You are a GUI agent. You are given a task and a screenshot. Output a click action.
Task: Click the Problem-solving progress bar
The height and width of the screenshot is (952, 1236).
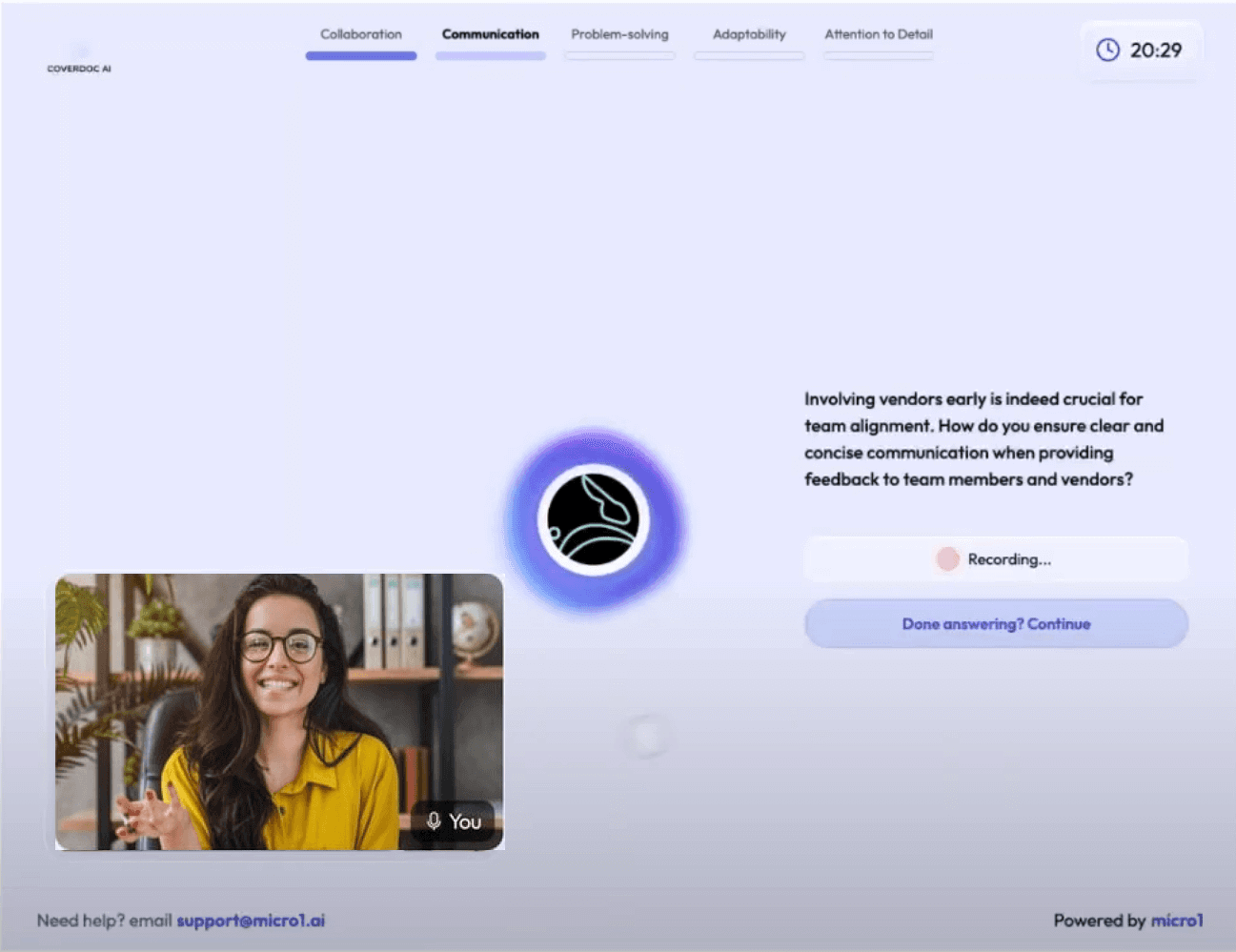[619, 56]
